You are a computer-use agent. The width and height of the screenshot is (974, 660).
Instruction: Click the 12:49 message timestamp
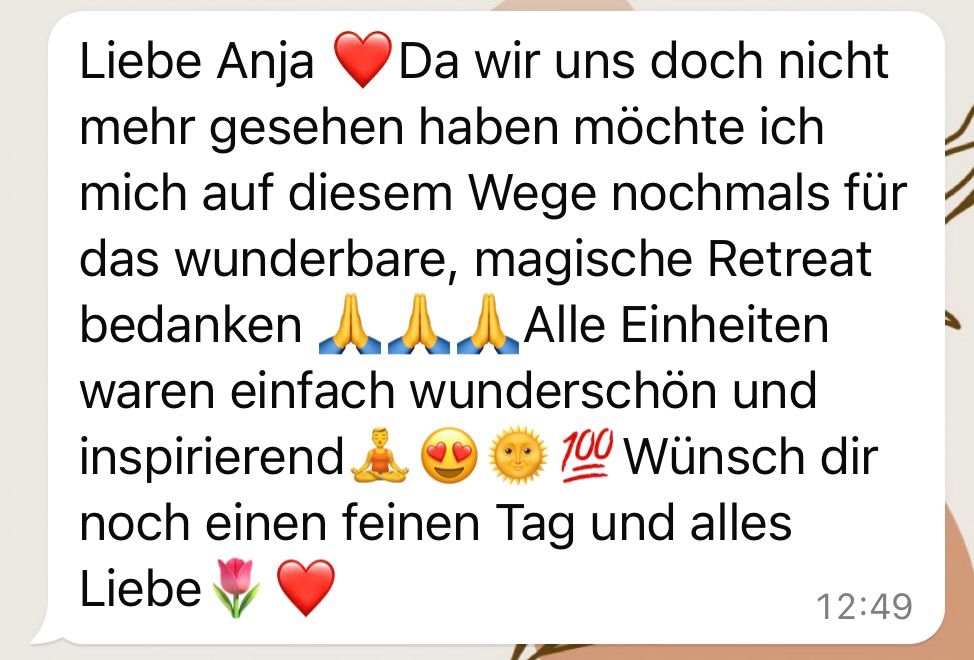(x=864, y=607)
